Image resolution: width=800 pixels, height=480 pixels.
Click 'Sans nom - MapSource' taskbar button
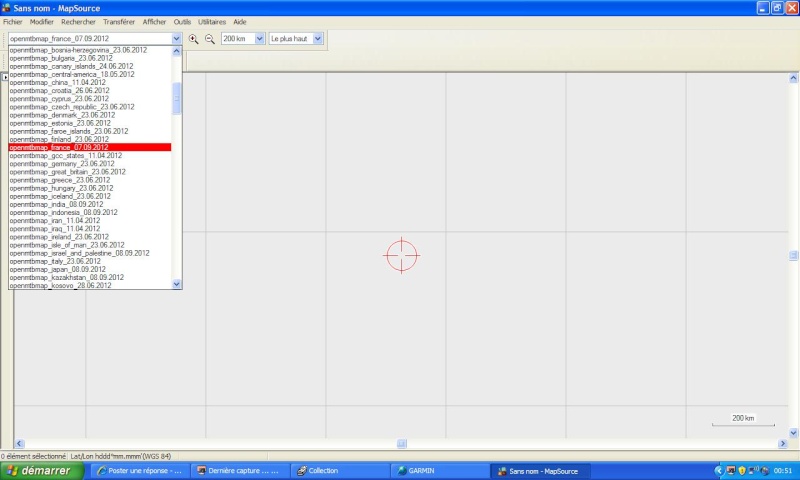click(539, 471)
